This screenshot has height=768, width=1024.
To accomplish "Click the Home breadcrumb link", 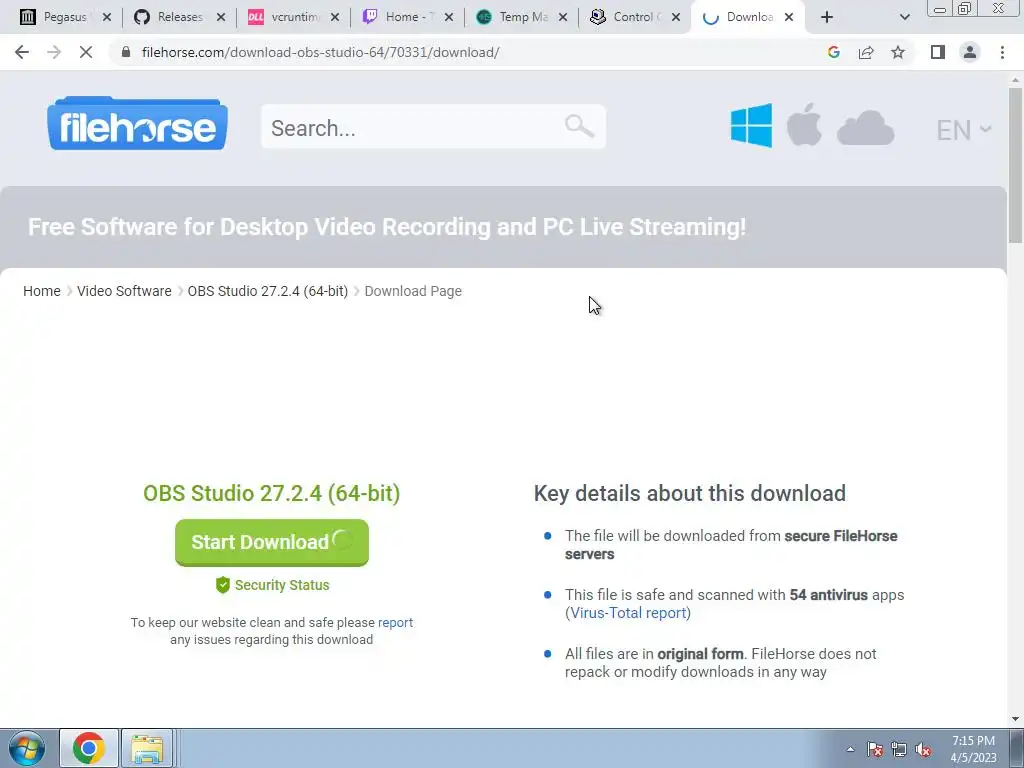I will pyautogui.click(x=42, y=291).
